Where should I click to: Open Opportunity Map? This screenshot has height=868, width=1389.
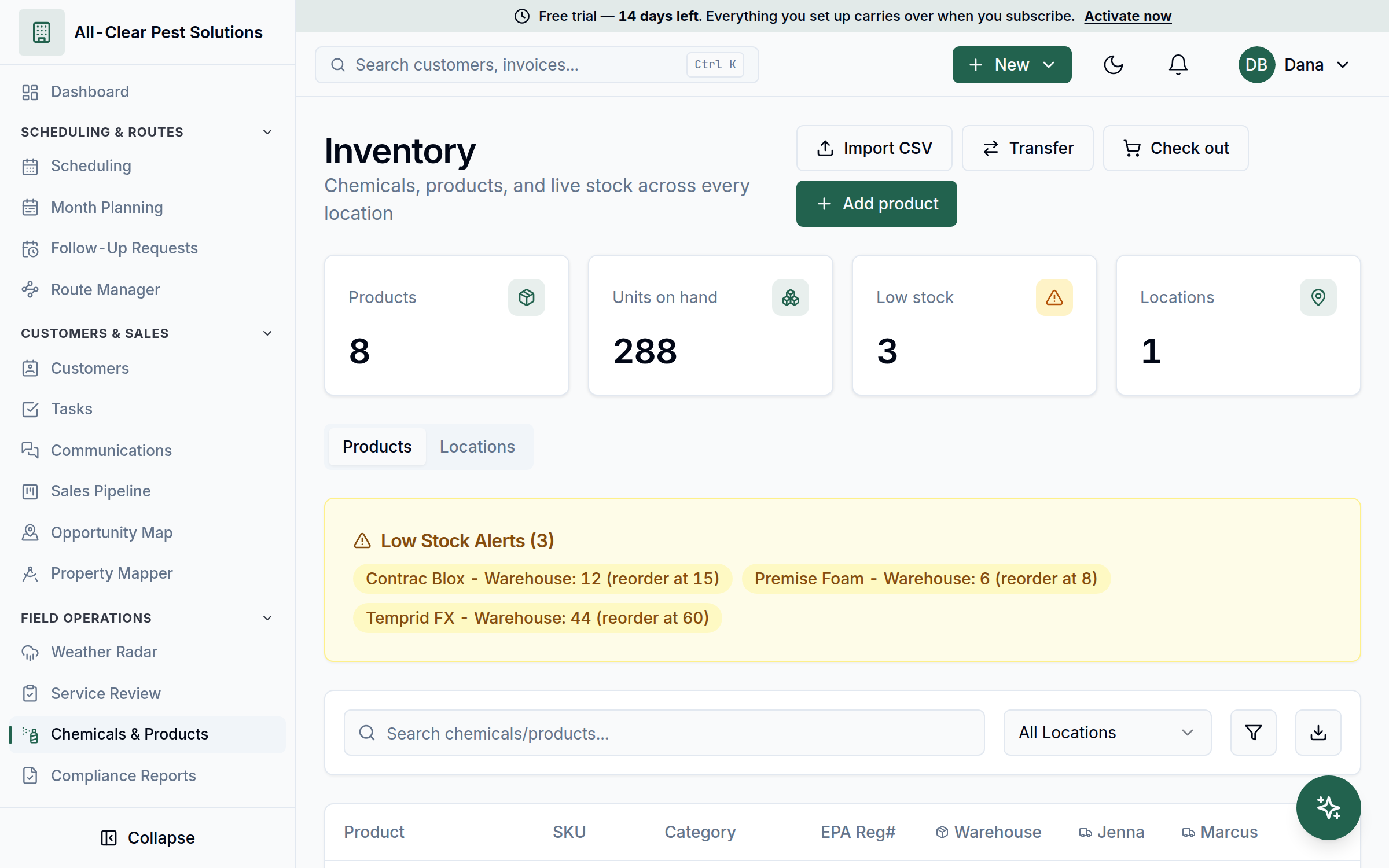148,532
